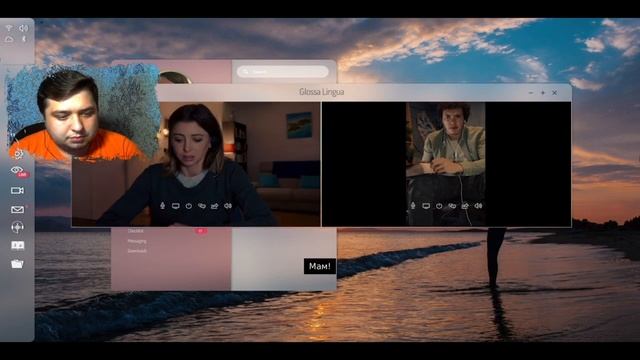Mute the microphone on the woman's video
This screenshot has width=640, height=360.
(x=162, y=206)
